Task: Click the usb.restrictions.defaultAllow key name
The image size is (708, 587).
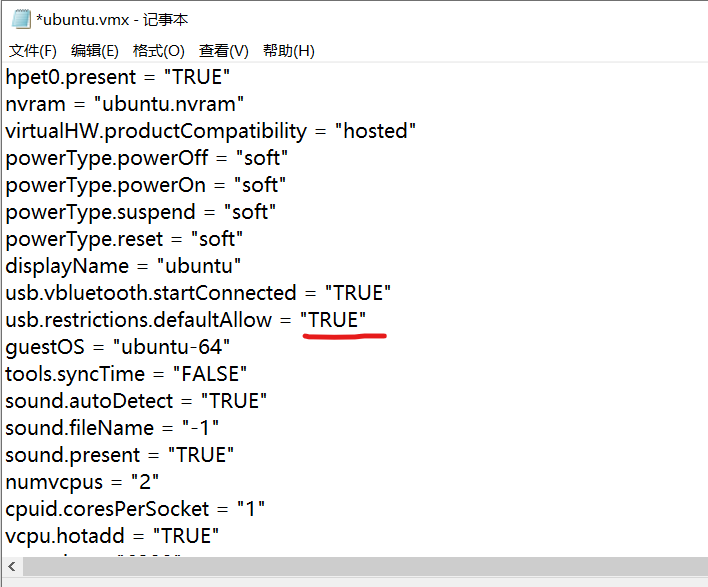Action: (x=139, y=320)
